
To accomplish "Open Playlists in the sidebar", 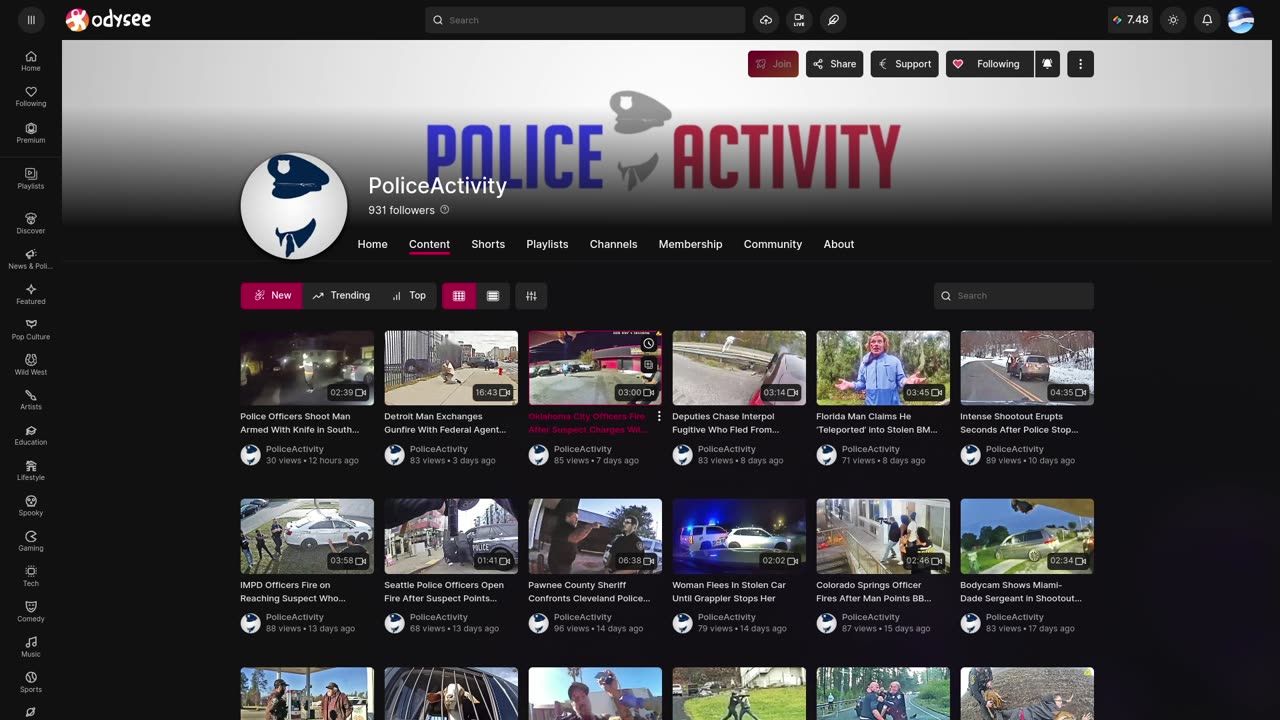I will [x=31, y=179].
